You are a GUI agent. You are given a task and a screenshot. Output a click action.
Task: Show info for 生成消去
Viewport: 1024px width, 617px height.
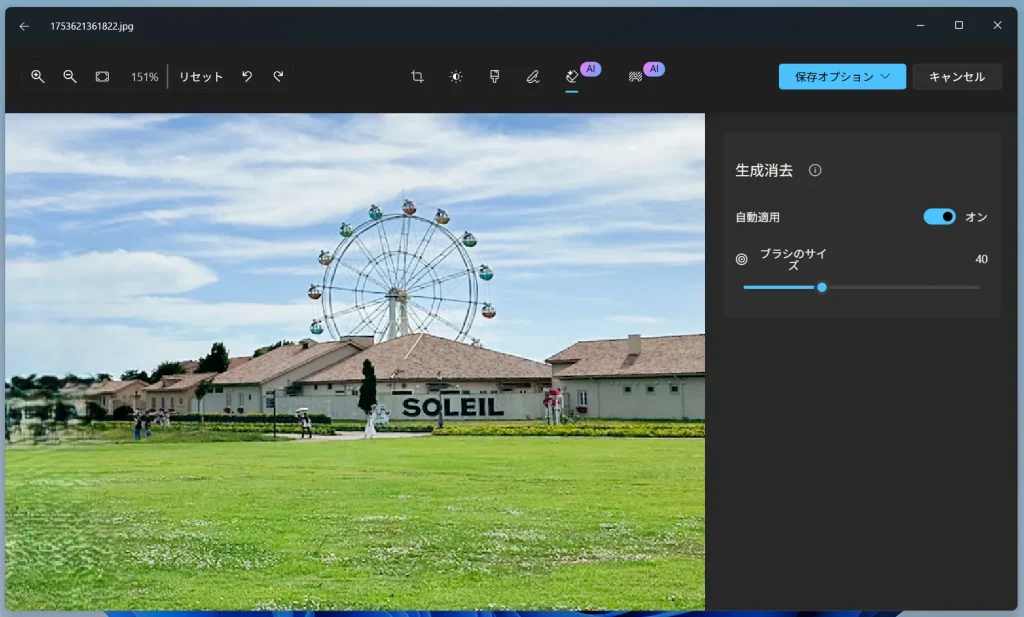[815, 170]
